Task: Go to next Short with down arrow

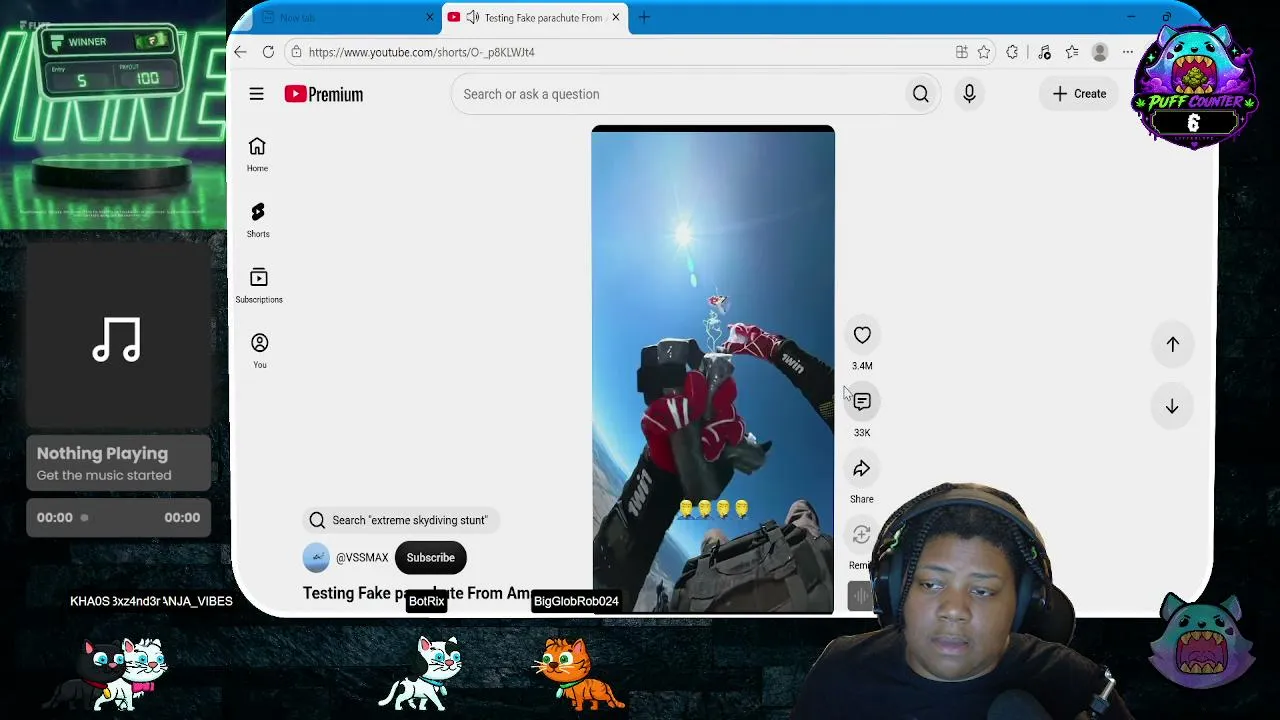Action: click(1172, 407)
